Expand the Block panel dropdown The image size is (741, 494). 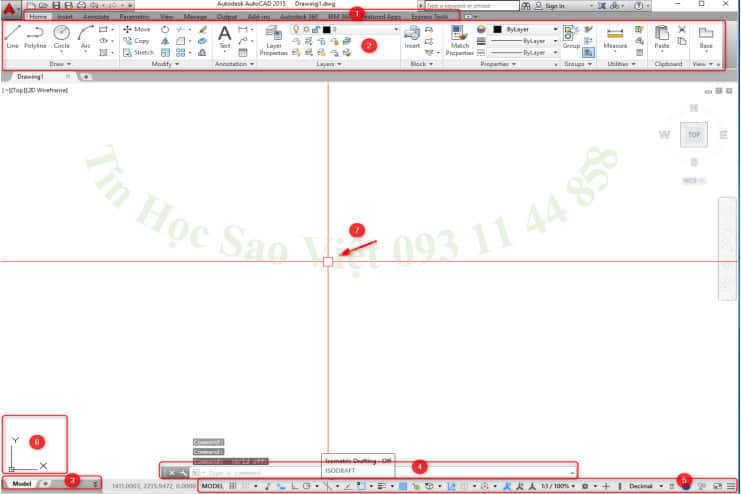coord(422,64)
